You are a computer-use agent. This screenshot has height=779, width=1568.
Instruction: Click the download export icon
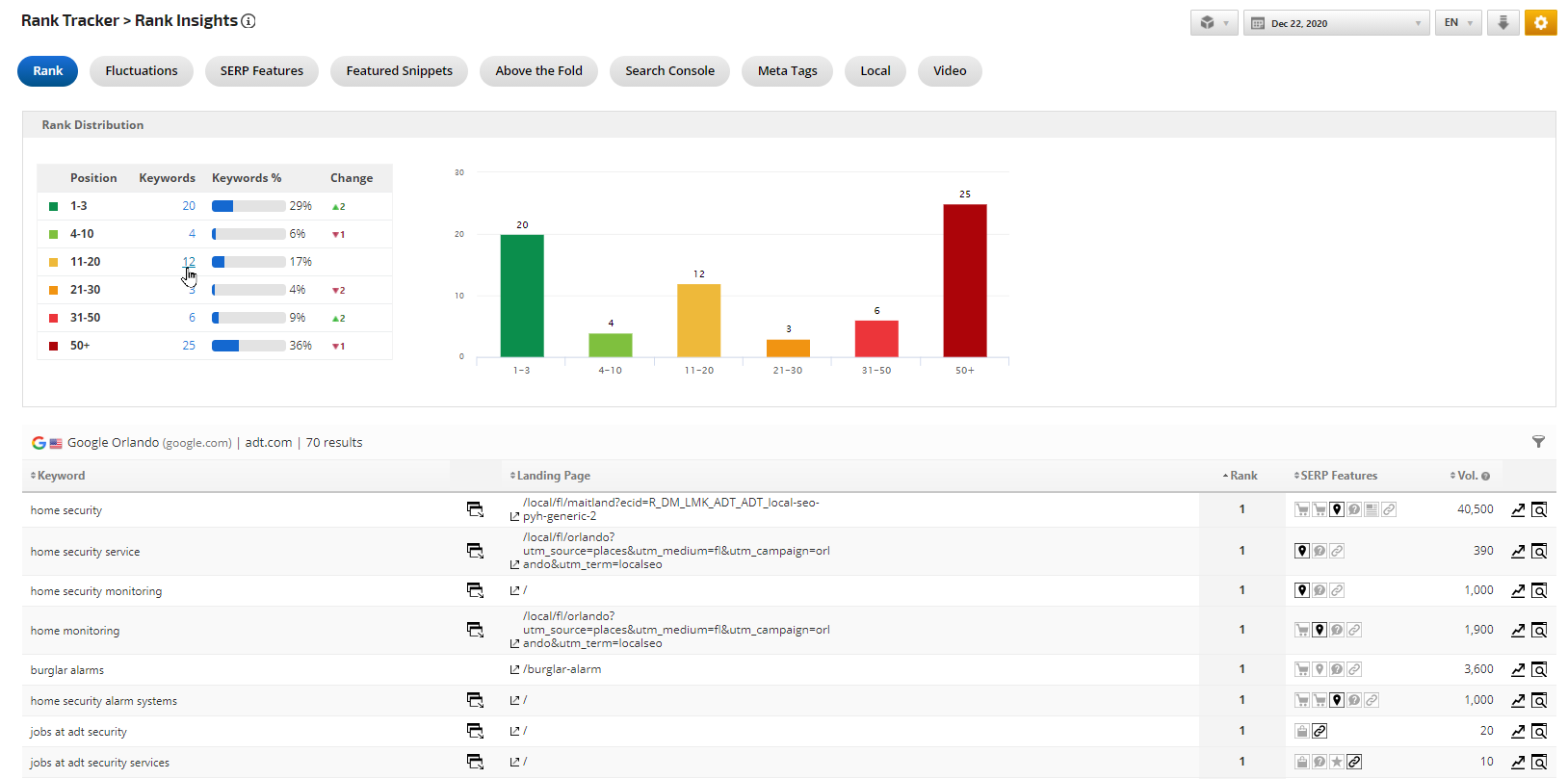(x=1503, y=23)
